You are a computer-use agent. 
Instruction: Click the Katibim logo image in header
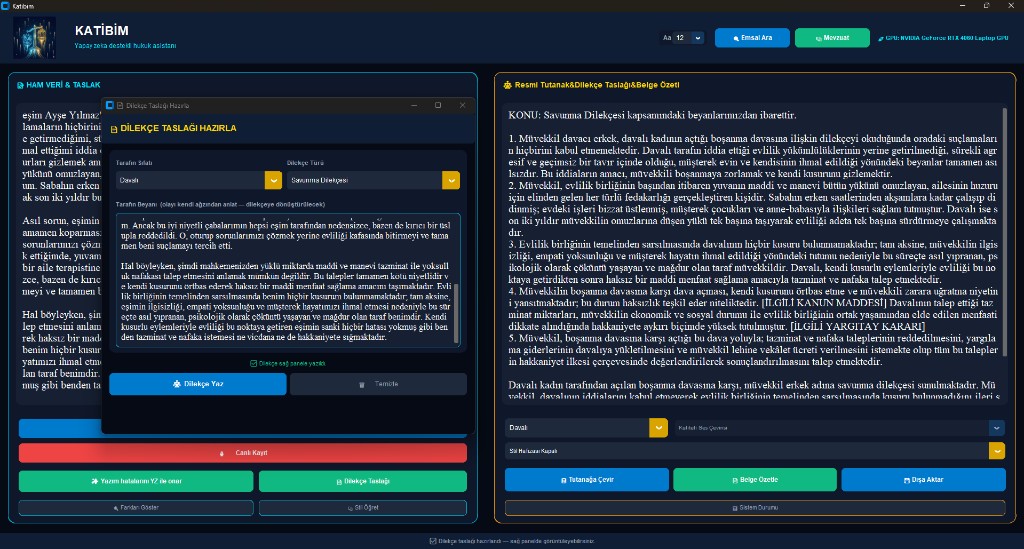point(34,38)
